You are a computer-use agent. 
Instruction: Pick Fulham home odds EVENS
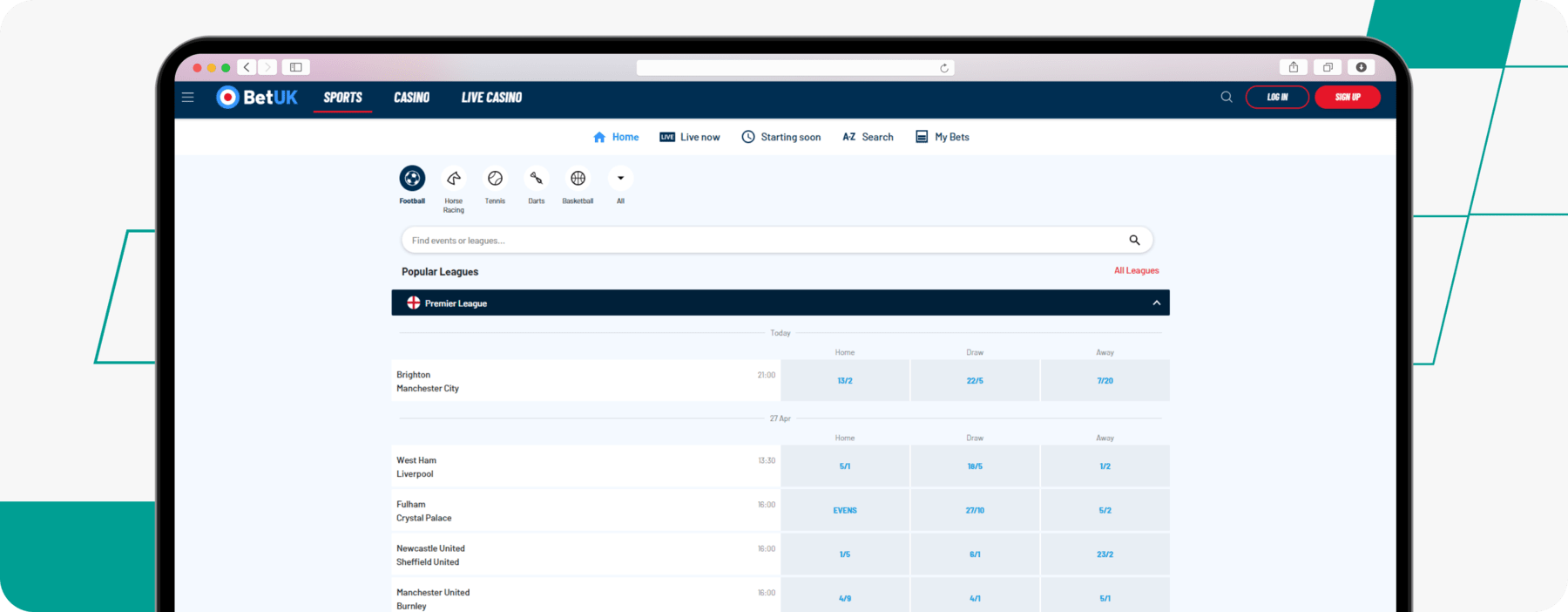845,510
